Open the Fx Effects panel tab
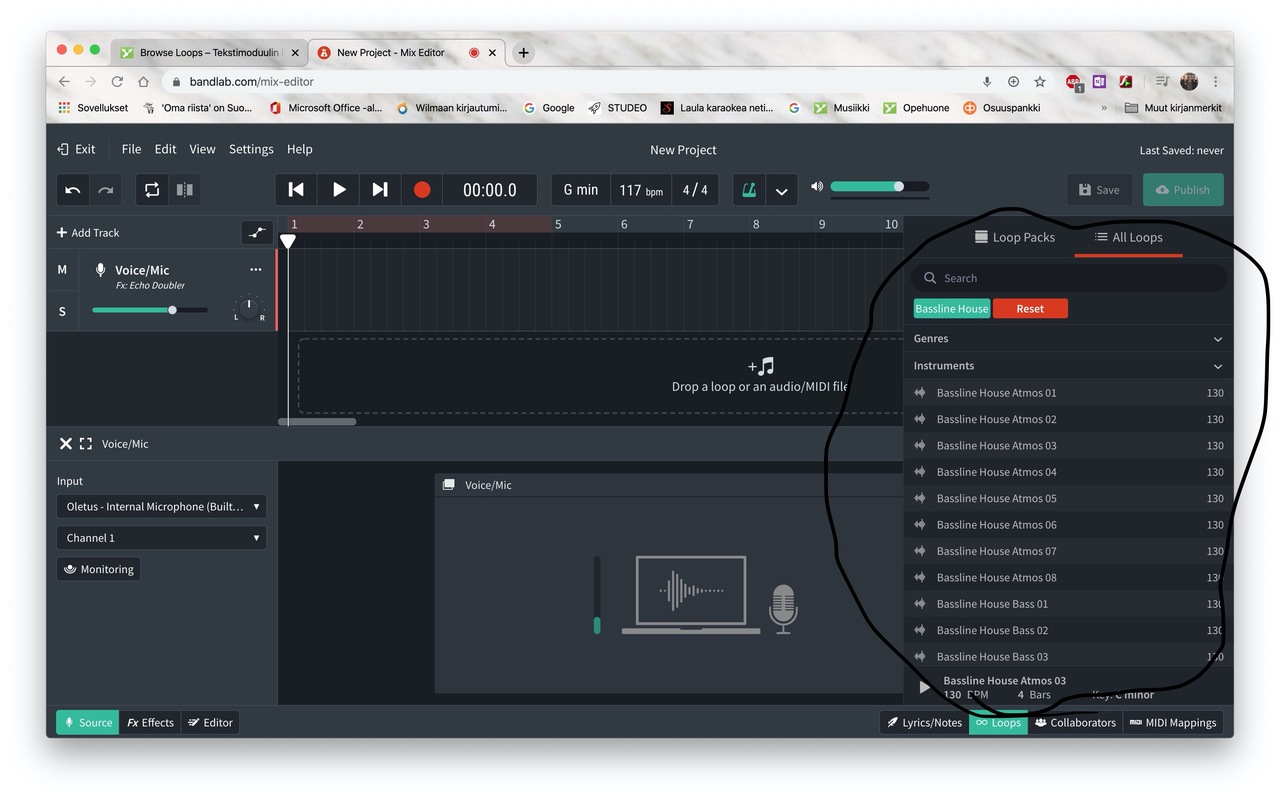This screenshot has height=799, width=1280. [x=150, y=723]
